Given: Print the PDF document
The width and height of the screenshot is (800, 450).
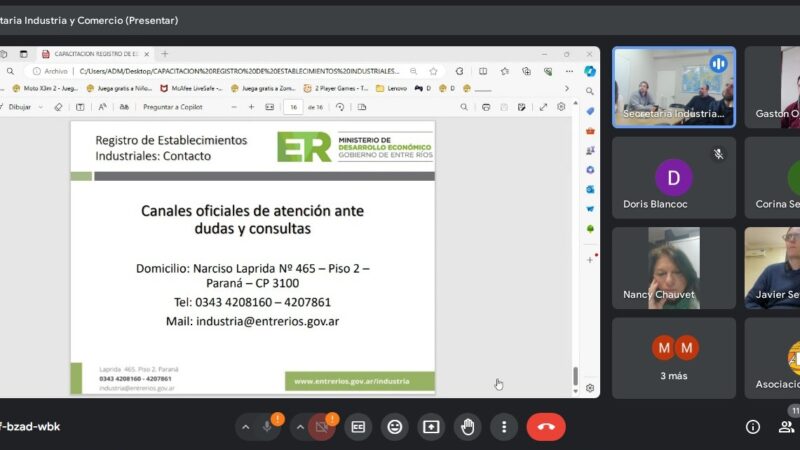Looking at the screenshot, I should click(486, 107).
